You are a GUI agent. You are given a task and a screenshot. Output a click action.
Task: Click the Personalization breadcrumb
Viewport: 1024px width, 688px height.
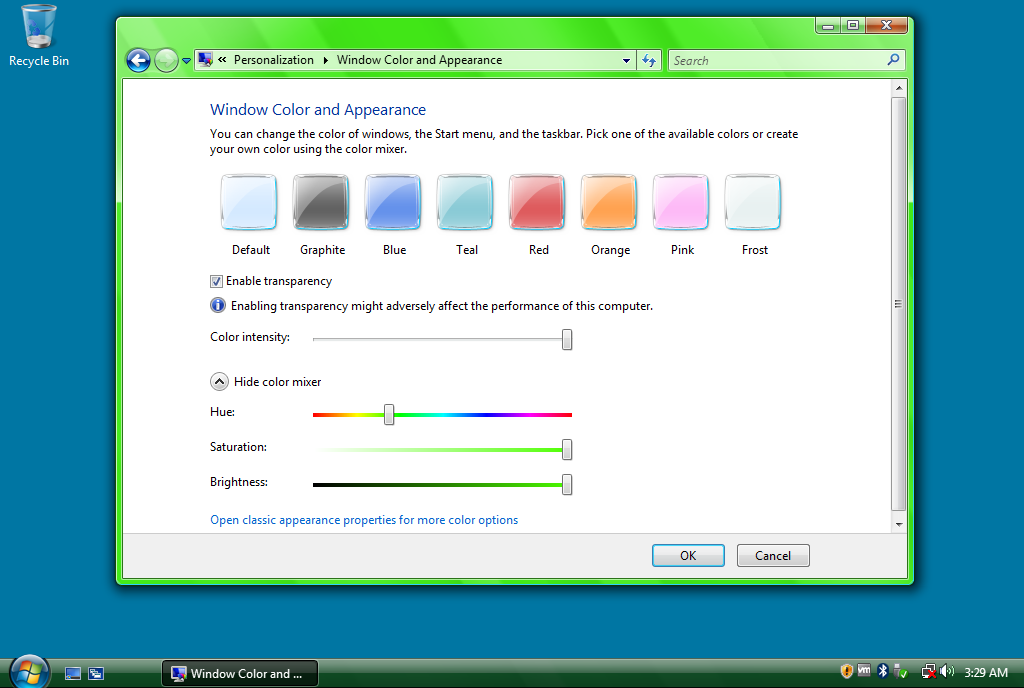tap(274, 60)
